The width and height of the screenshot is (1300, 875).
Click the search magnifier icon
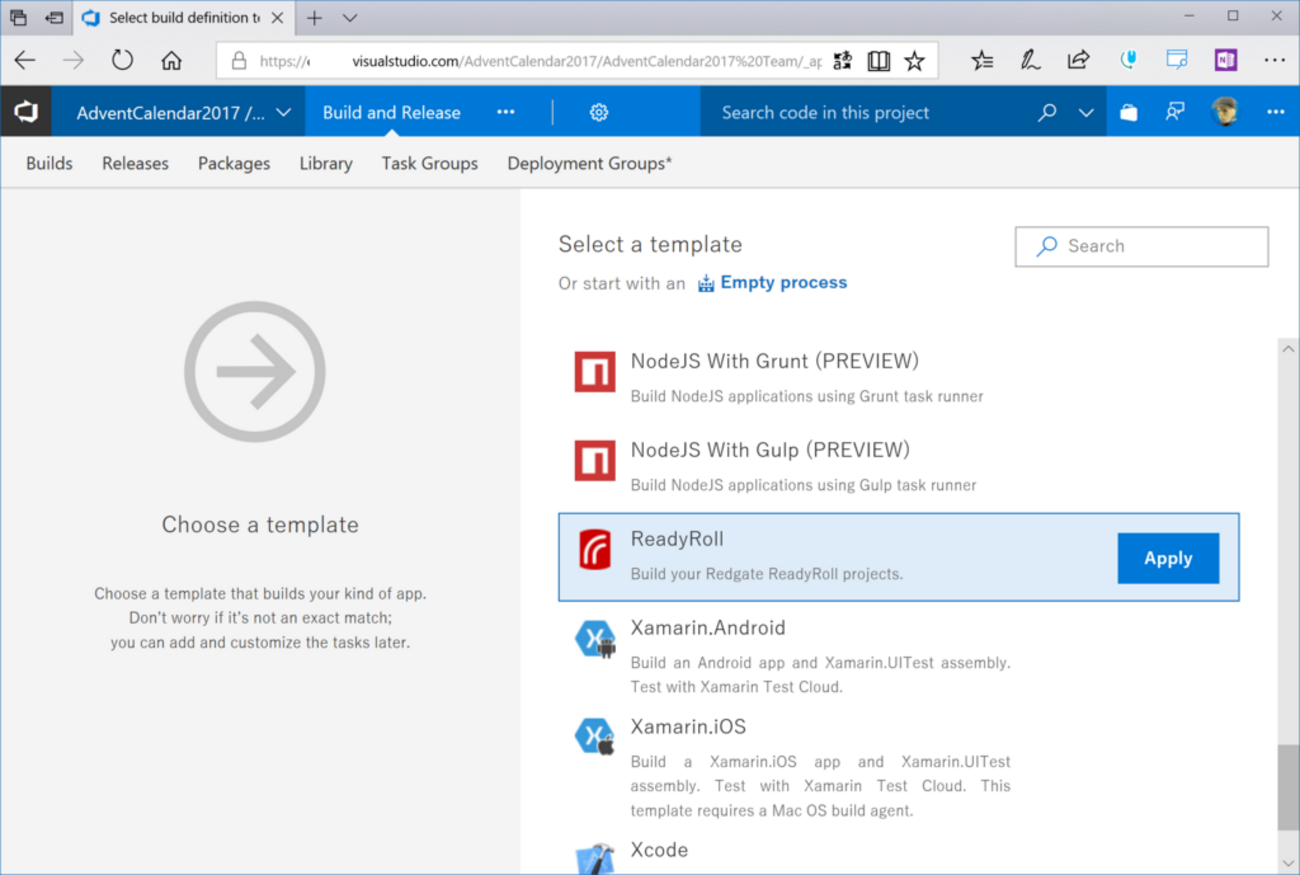pos(1047,112)
